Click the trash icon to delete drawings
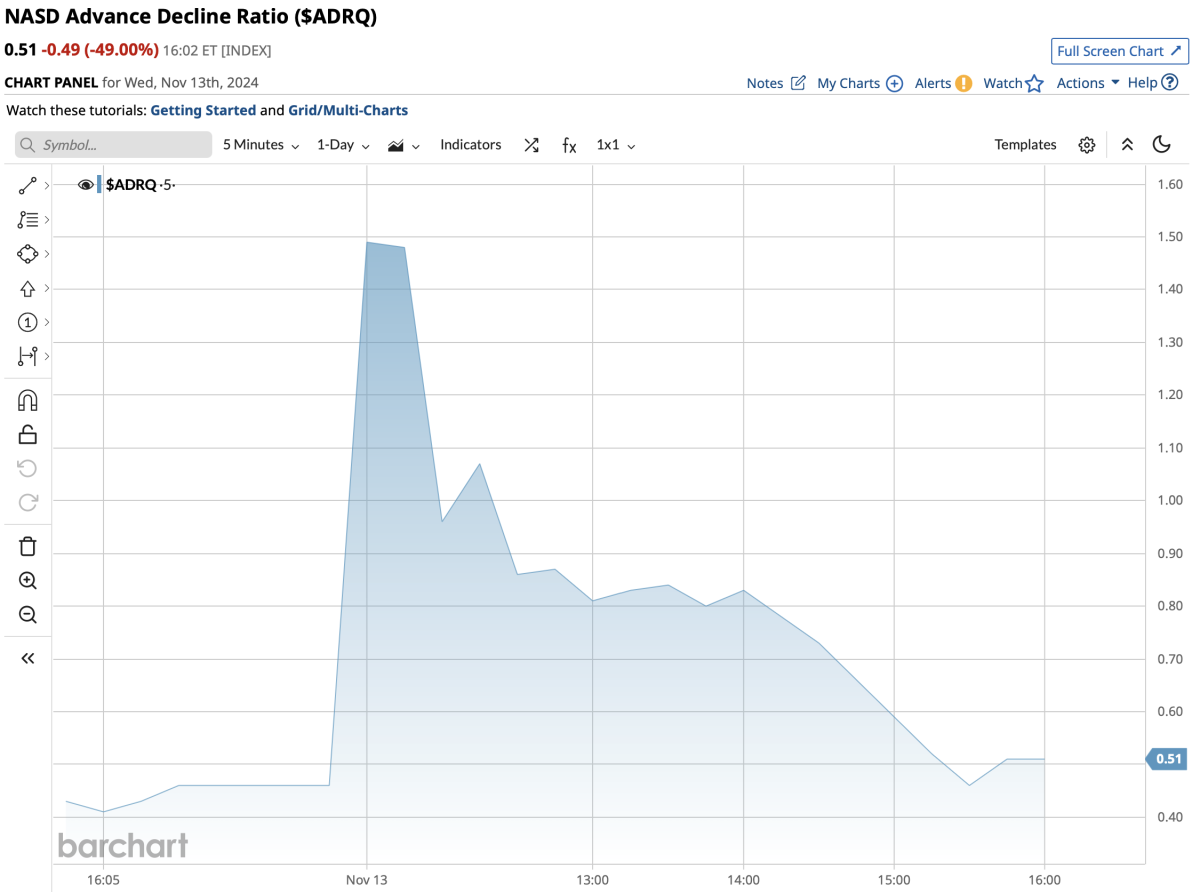1200x892 pixels. (x=28, y=546)
